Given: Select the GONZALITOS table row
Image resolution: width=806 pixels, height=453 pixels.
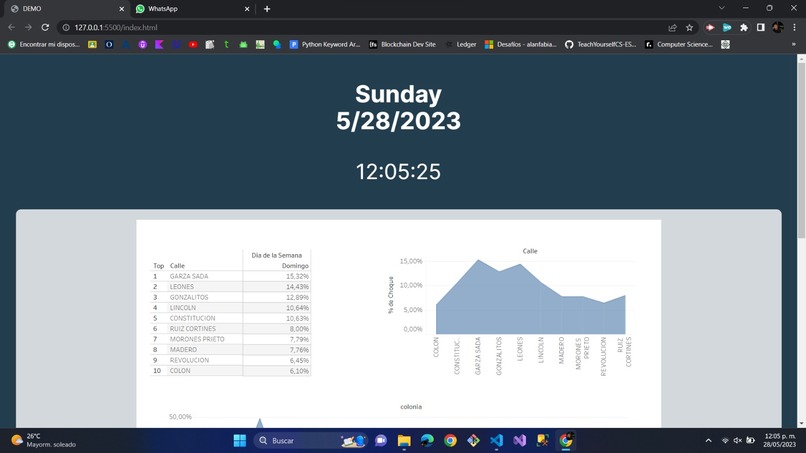Looking at the screenshot, I should tap(230, 297).
